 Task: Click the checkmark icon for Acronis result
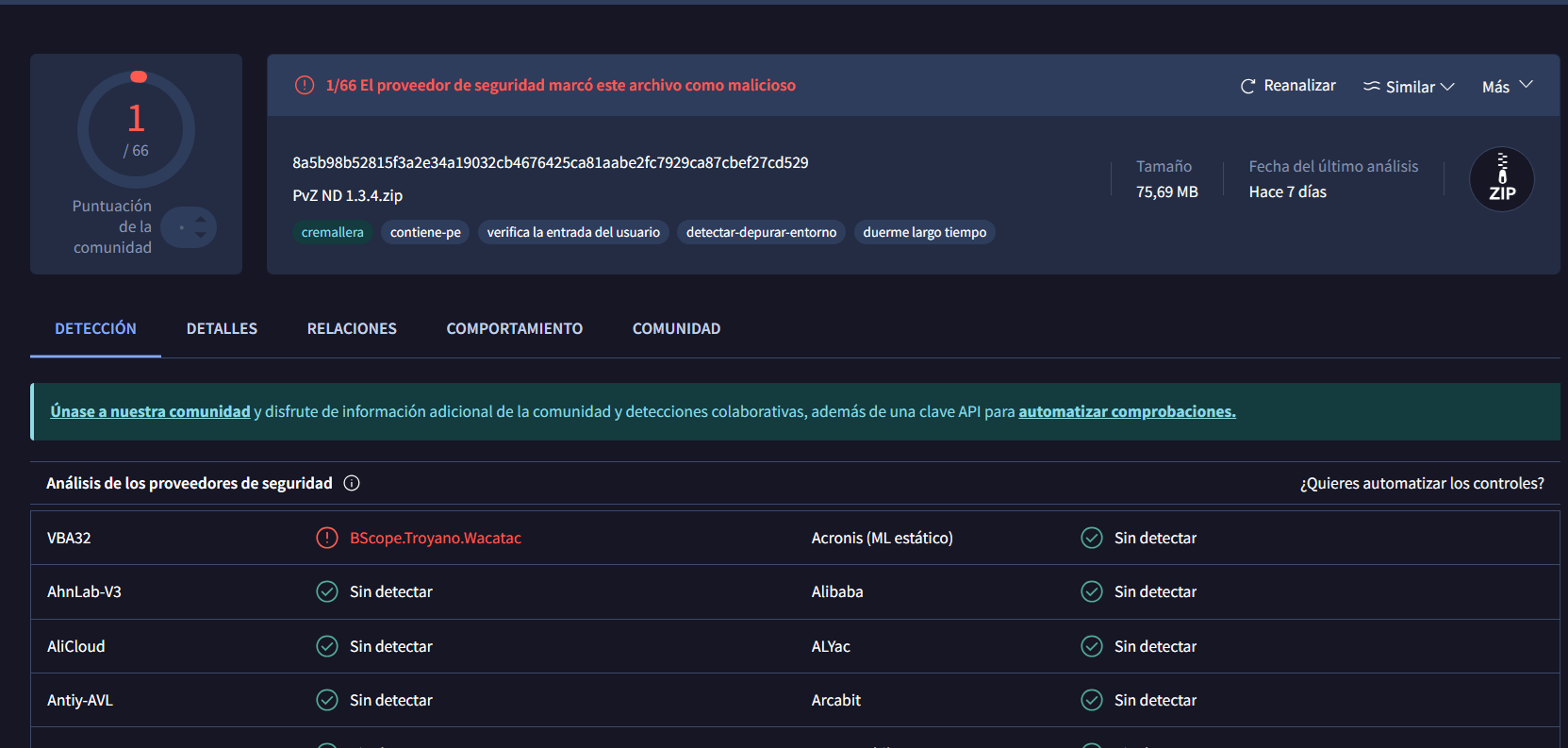[x=1092, y=538]
